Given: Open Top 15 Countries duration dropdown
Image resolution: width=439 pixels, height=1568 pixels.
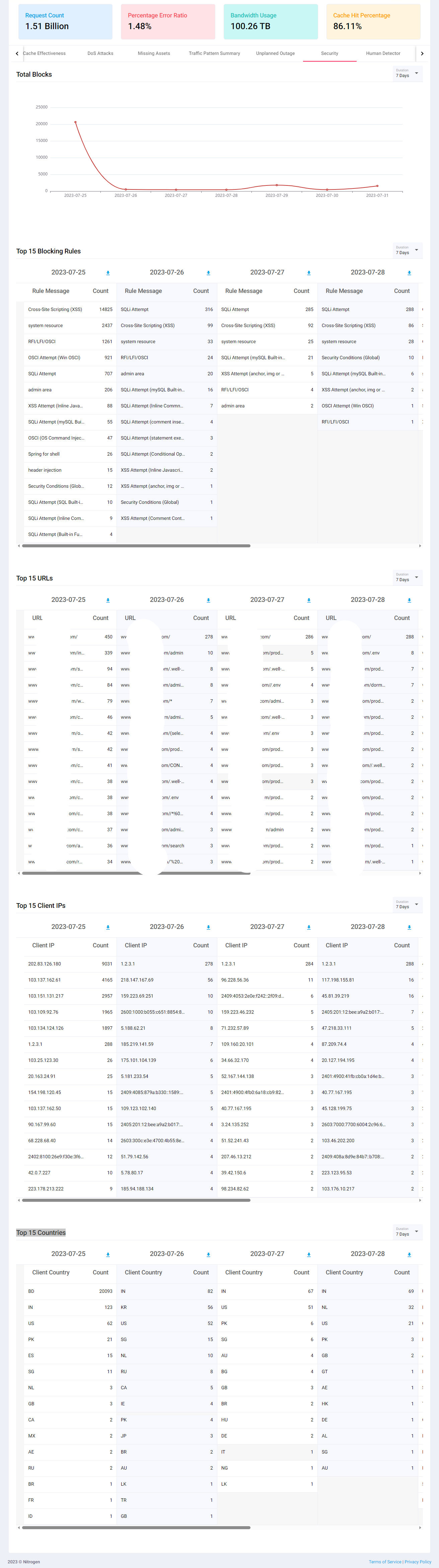Looking at the screenshot, I should (407, 1232).
